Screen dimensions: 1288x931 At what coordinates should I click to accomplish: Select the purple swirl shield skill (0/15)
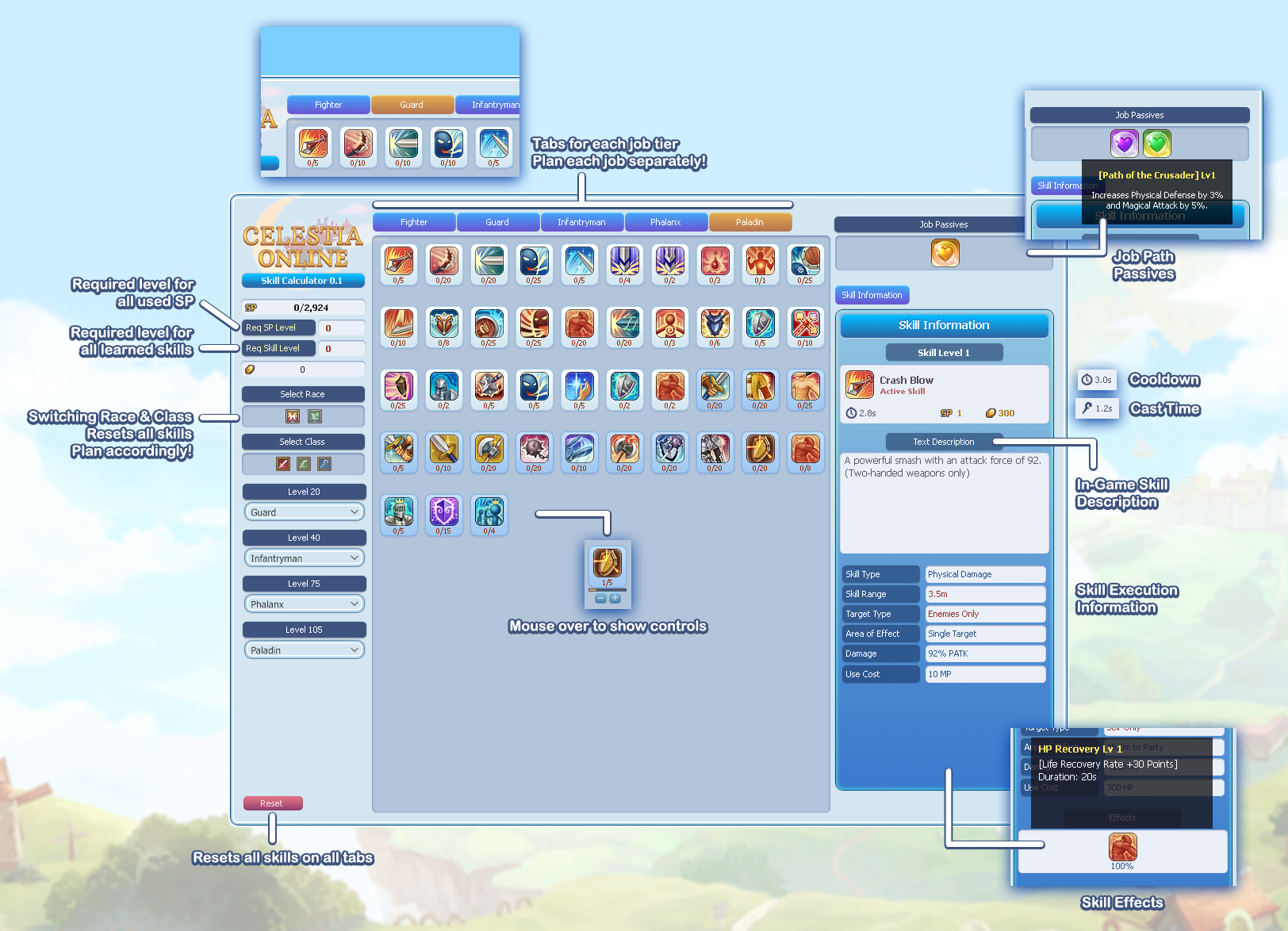point(443,511)
